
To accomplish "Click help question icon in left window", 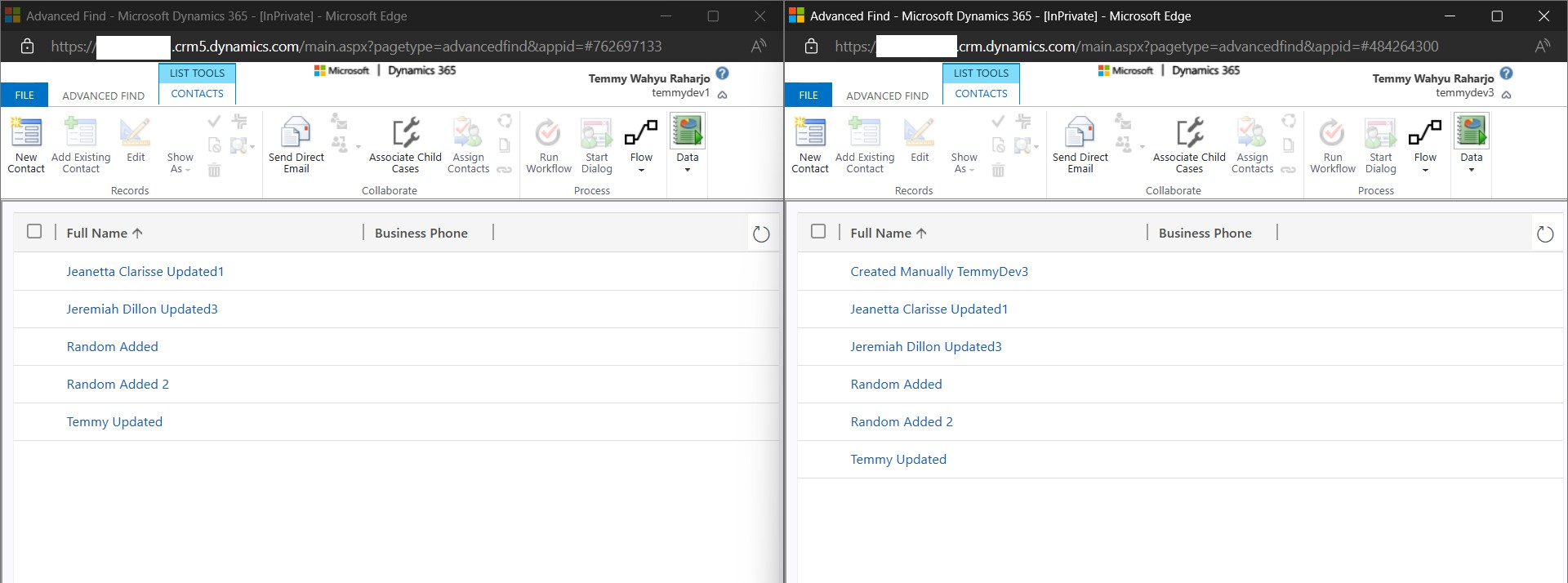I will (723, 73).
